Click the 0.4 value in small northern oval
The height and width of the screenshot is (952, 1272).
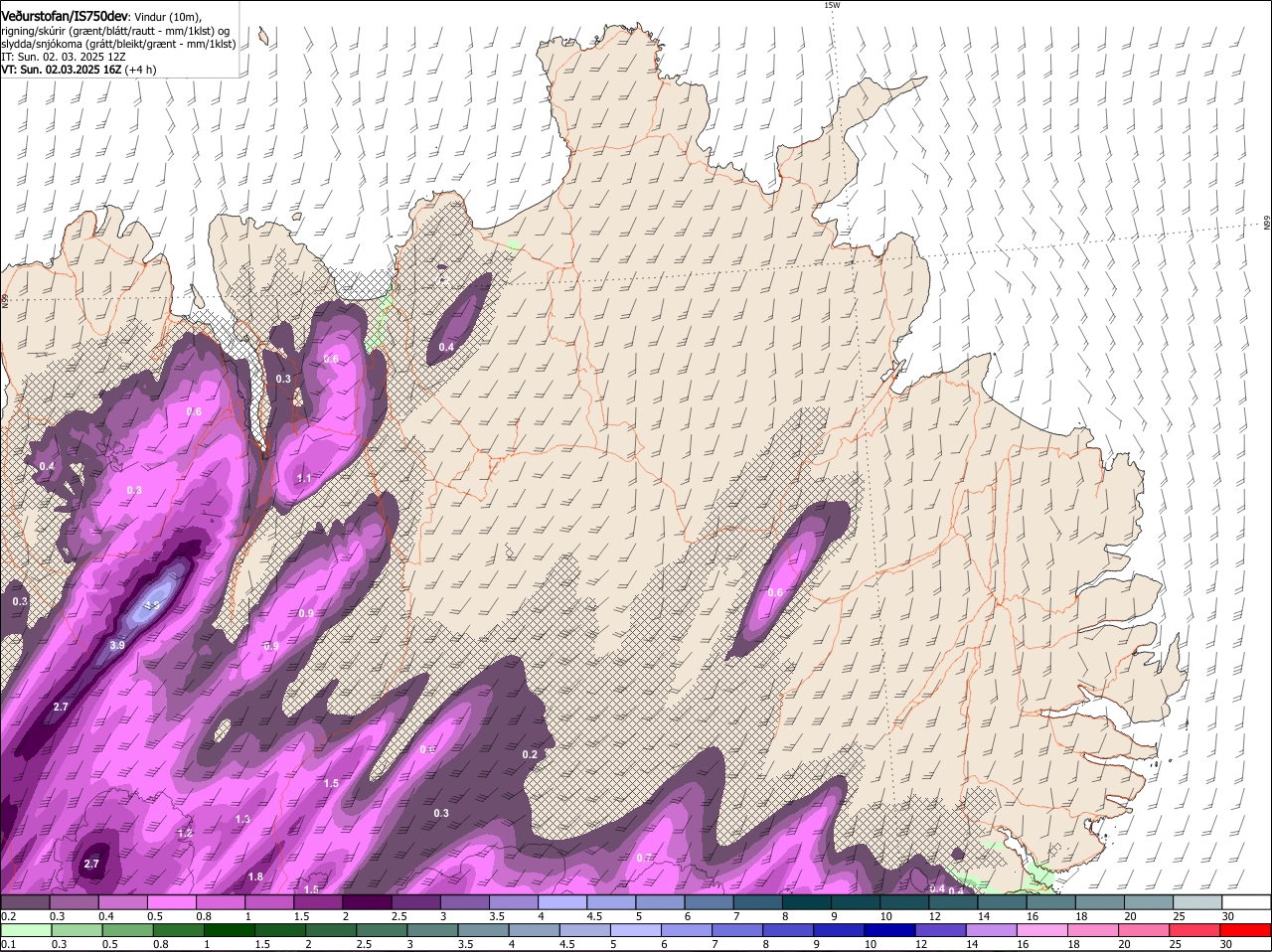click(446, 347)
